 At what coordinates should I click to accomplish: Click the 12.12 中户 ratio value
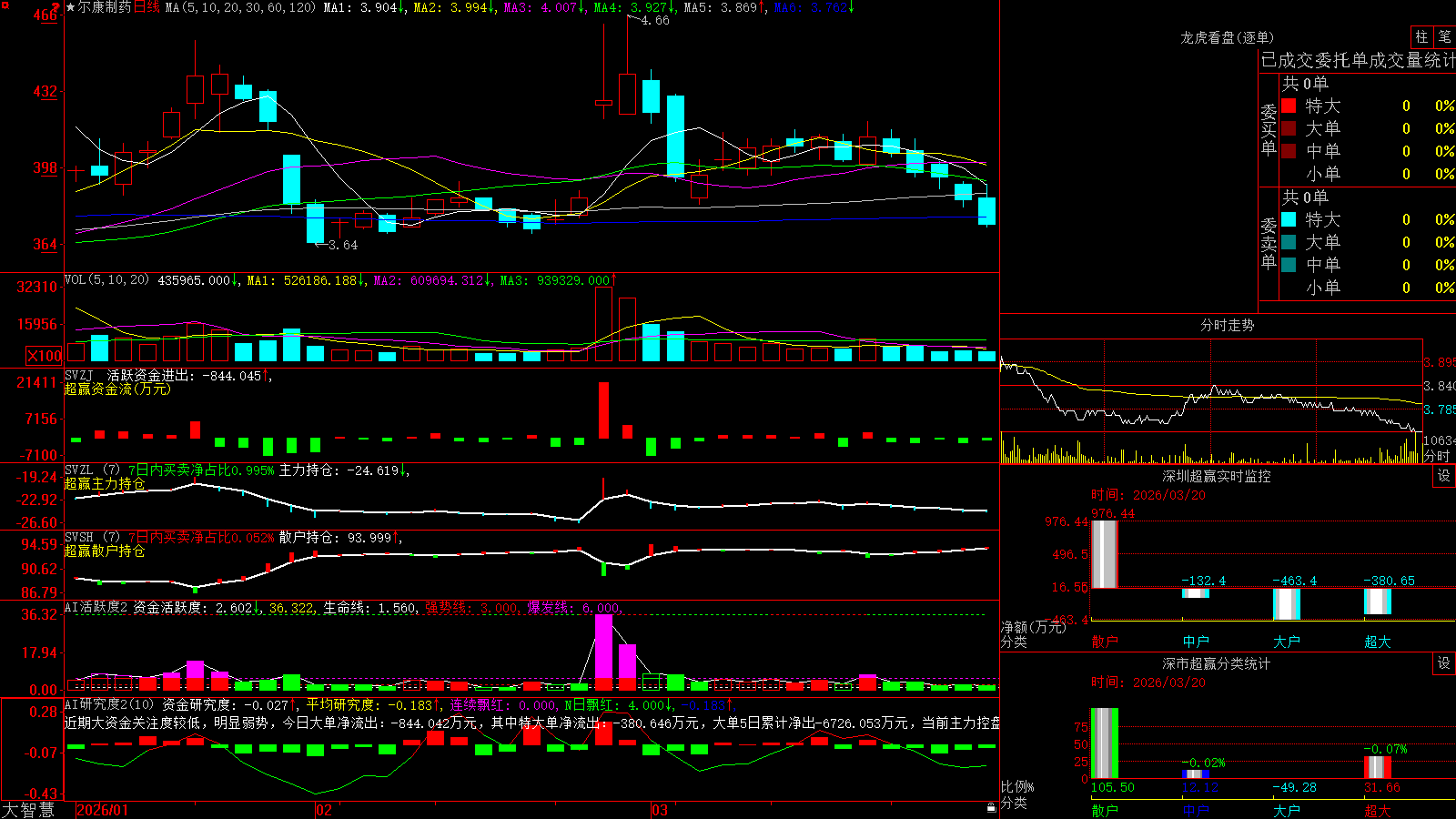tap(1200, 787)
